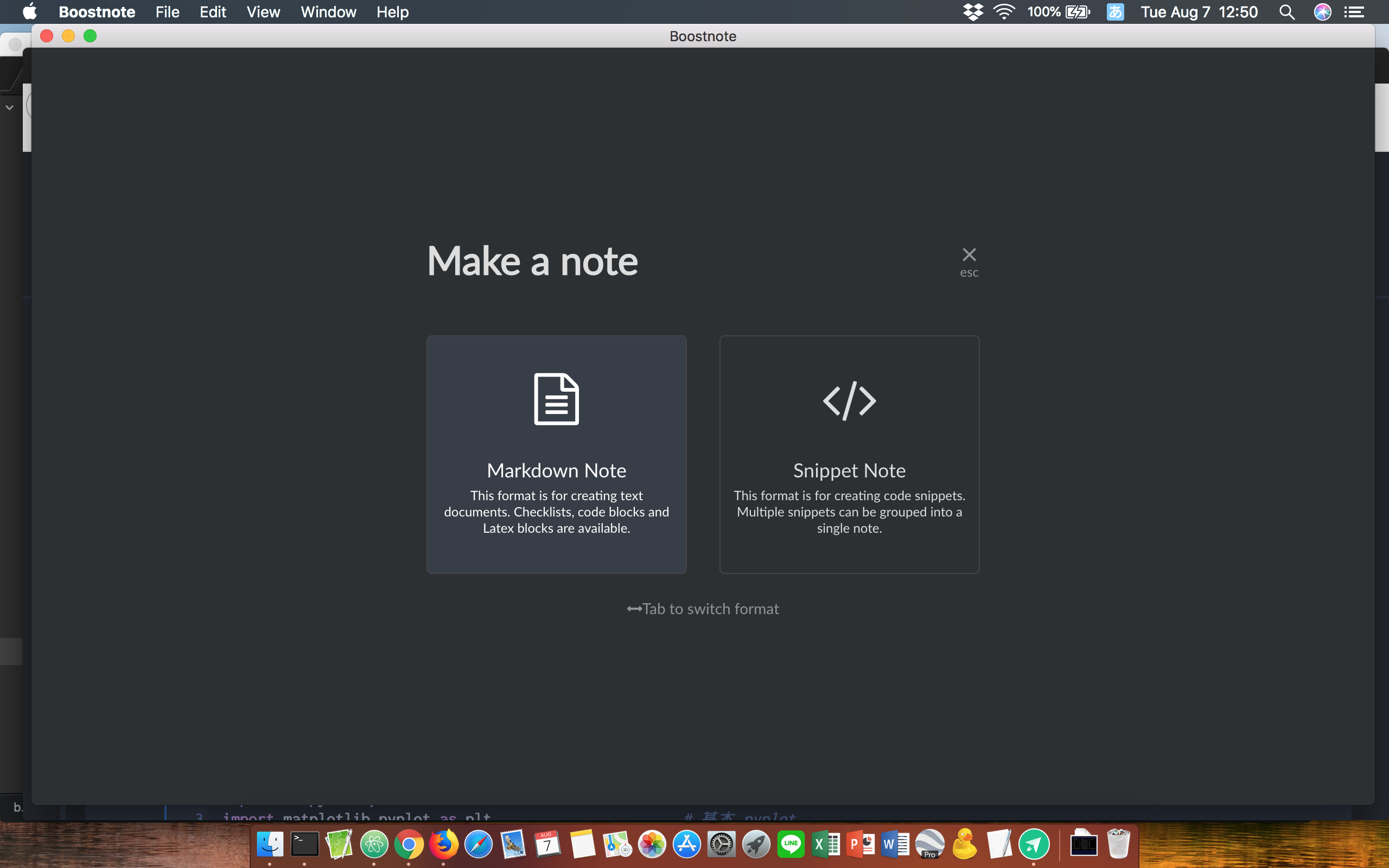1389x868 pixels.
Task: Open the Apple menu
Action: (x=30, y=12)
